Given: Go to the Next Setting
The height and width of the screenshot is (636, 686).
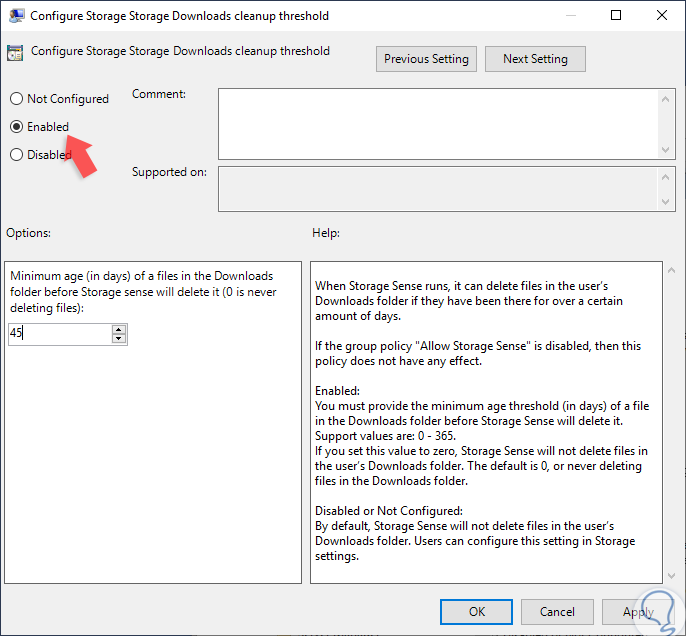Looking at the screenshot, I should pos(535,59).
